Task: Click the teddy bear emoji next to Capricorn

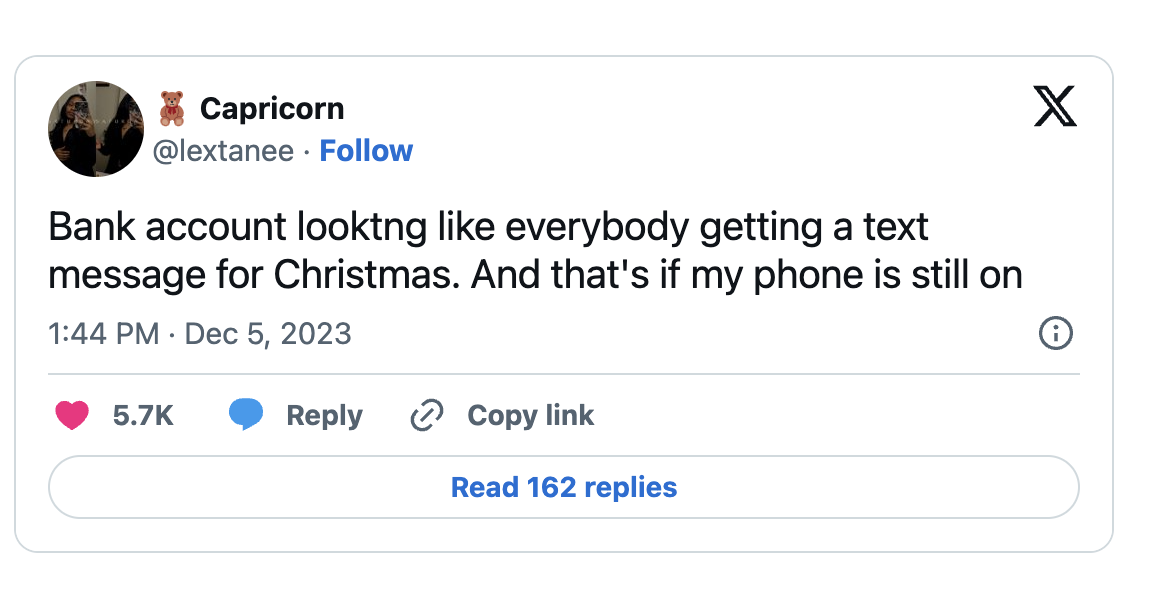Action: point(172,108)
